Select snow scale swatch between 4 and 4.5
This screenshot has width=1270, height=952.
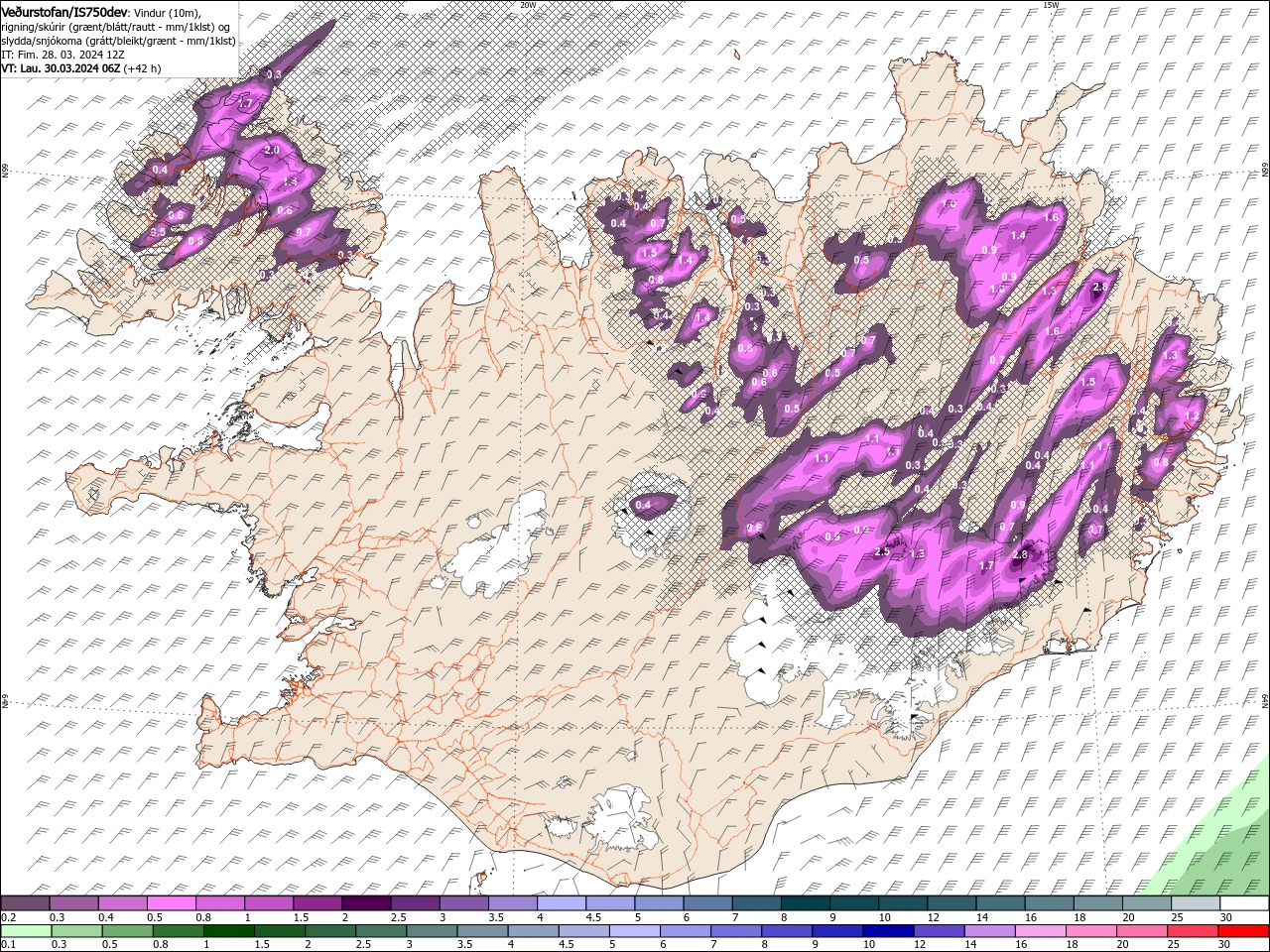point(563,903)
